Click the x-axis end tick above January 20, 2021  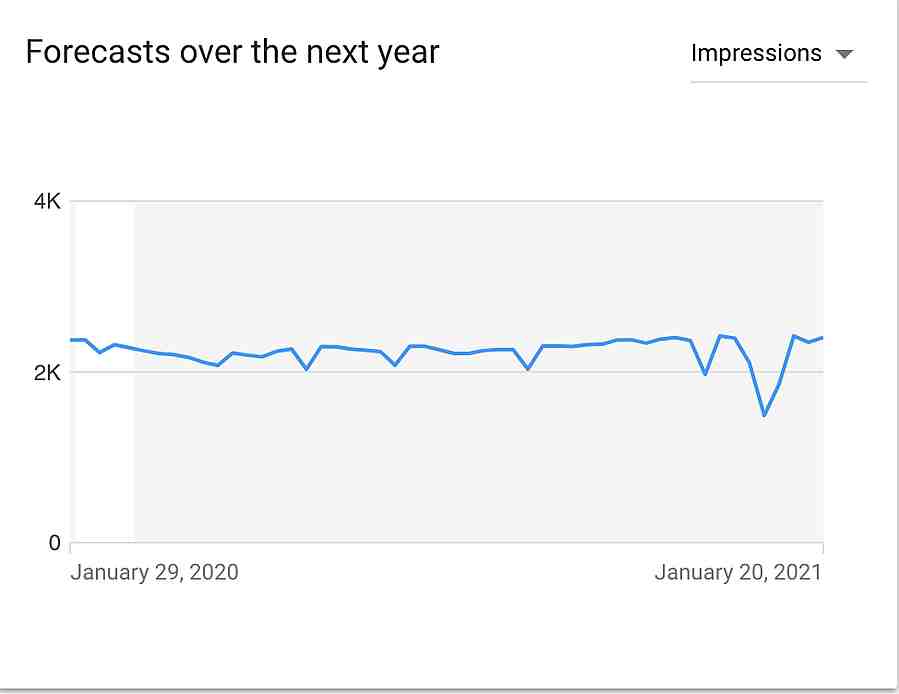(x=823, y=547)
